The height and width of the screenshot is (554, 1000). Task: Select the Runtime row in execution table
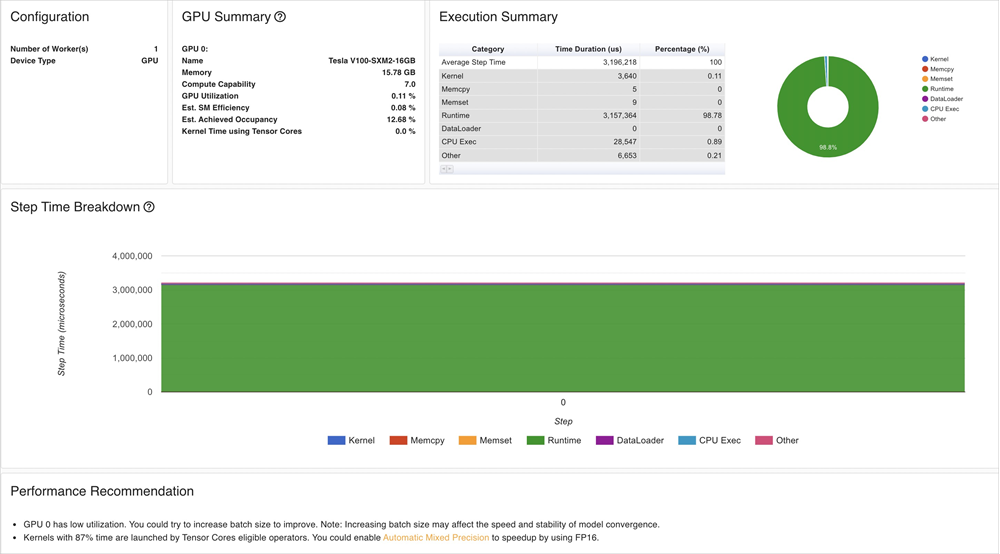pyautogui.click(x=581, y=115)
